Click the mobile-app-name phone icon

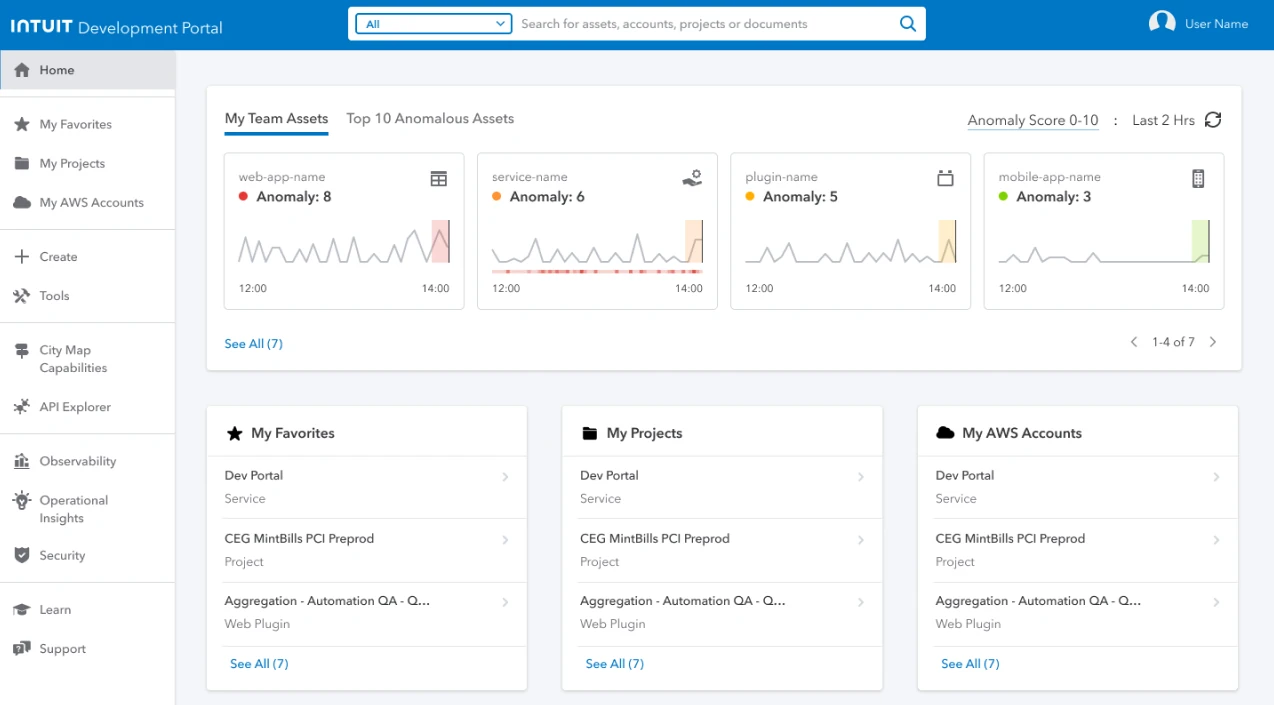(x=1198, y=179)
